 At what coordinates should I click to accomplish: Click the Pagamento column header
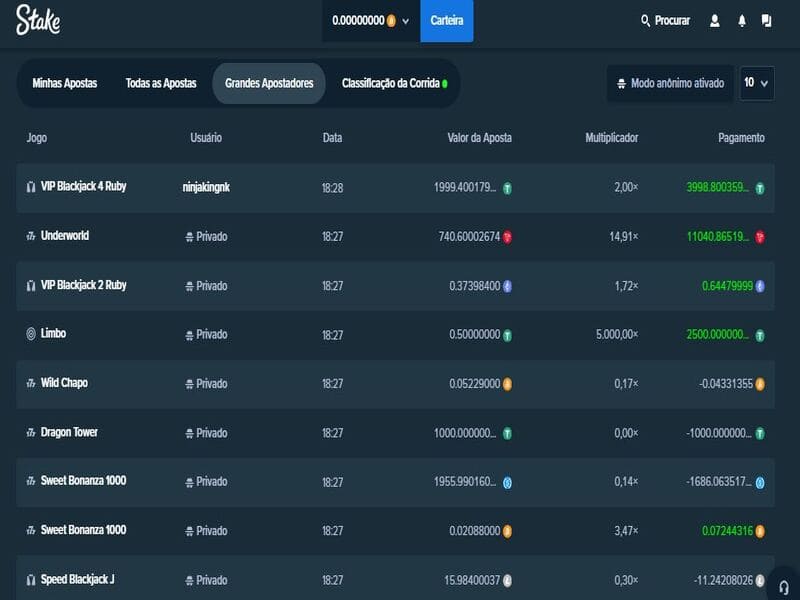click(x=741, y=138)
